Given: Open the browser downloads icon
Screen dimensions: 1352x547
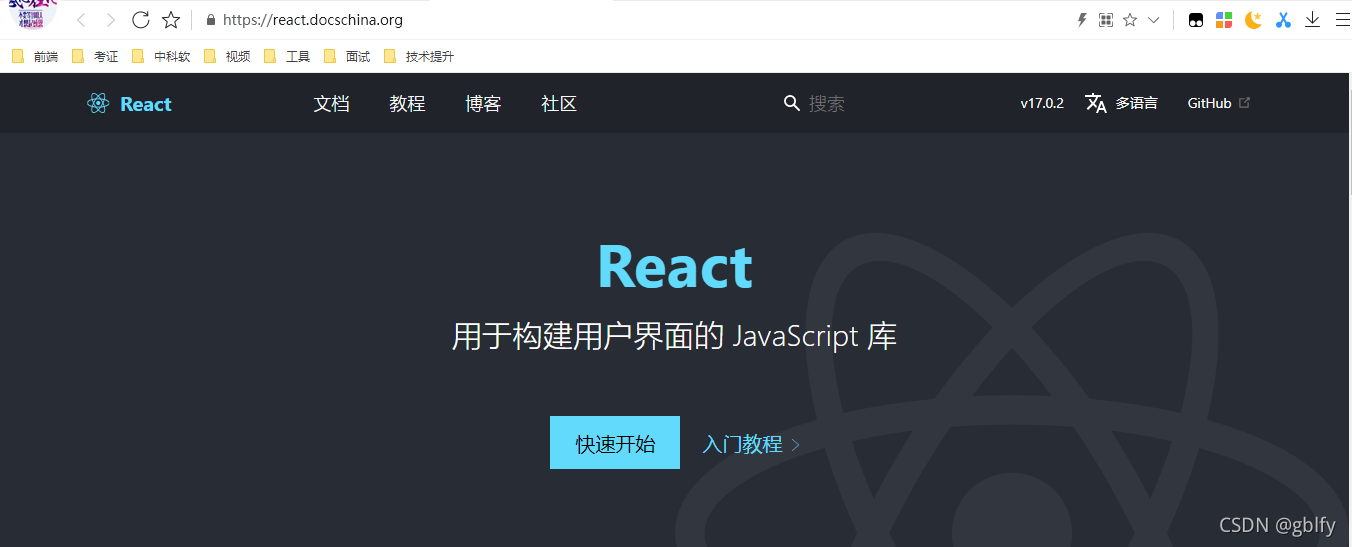Looking at the screenshot, I should coord(1313,20).
